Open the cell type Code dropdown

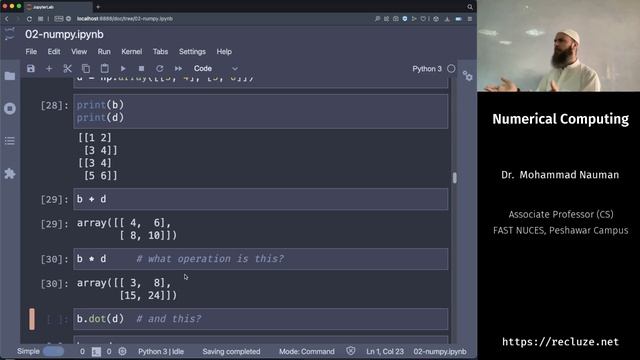[x=216, y=69]
